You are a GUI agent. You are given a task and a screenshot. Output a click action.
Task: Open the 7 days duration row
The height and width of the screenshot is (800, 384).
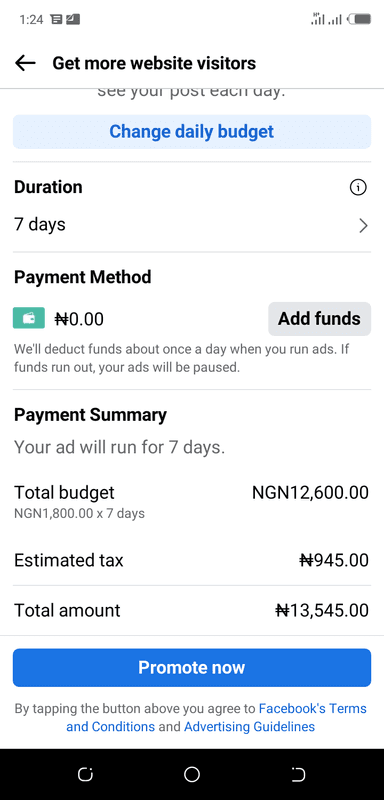click(192, 225)
